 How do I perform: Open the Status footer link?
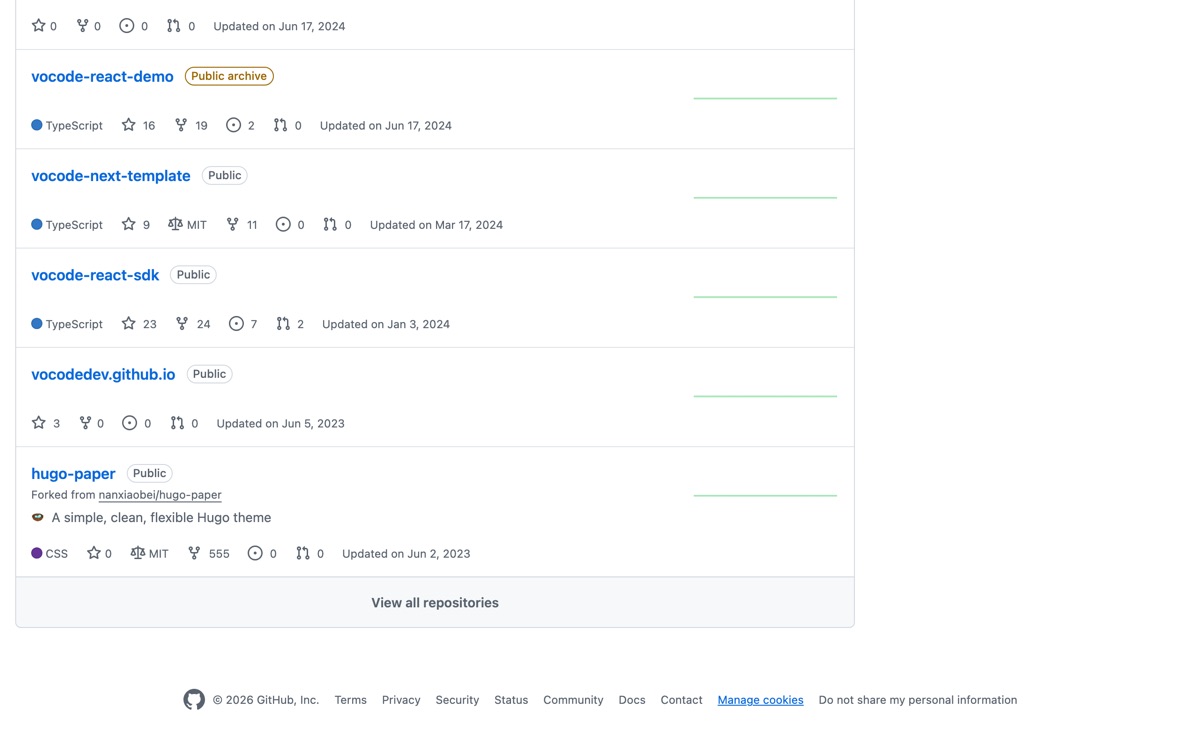coord(511,700)
